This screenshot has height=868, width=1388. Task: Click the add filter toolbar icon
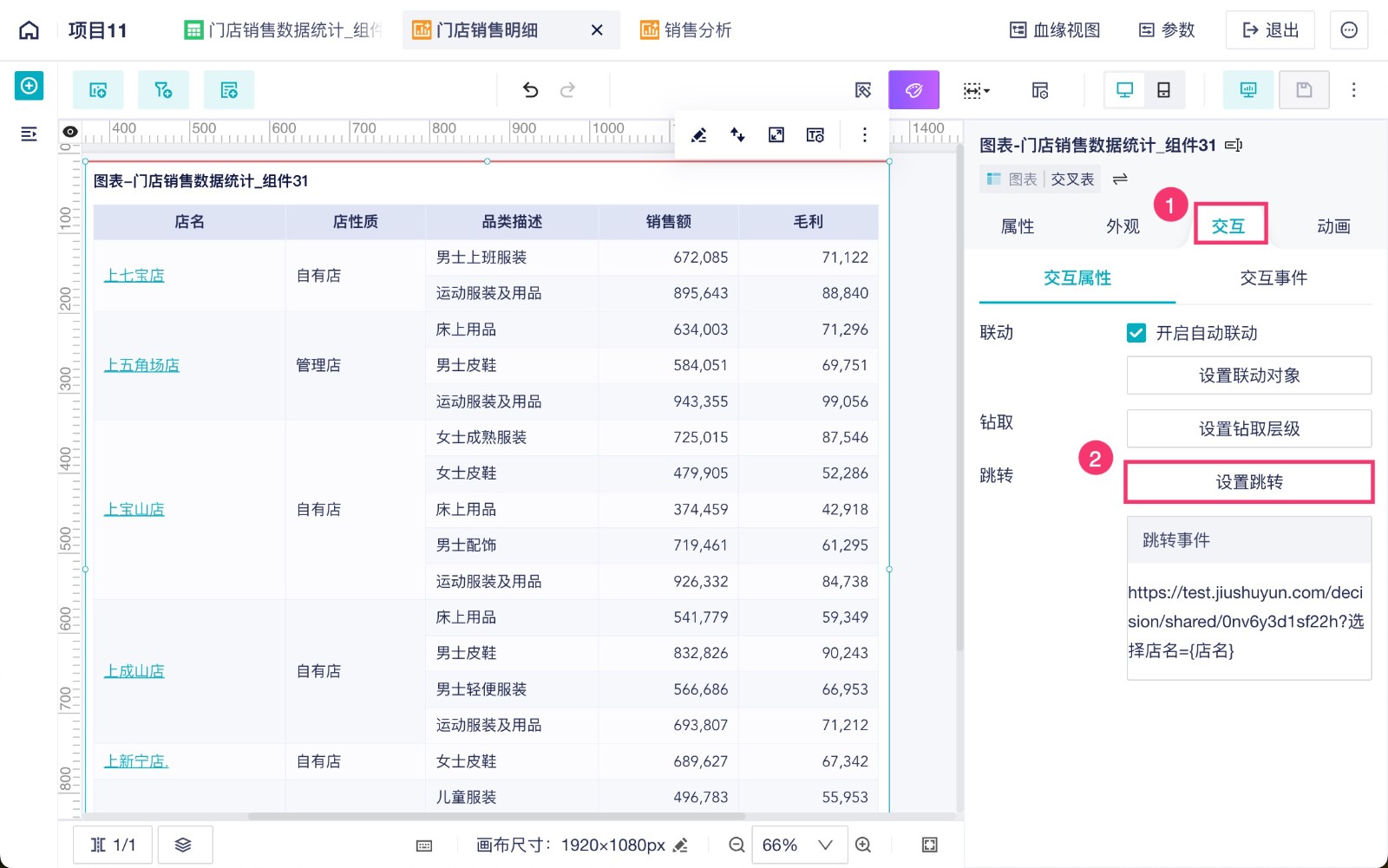[x=163, y=90]
